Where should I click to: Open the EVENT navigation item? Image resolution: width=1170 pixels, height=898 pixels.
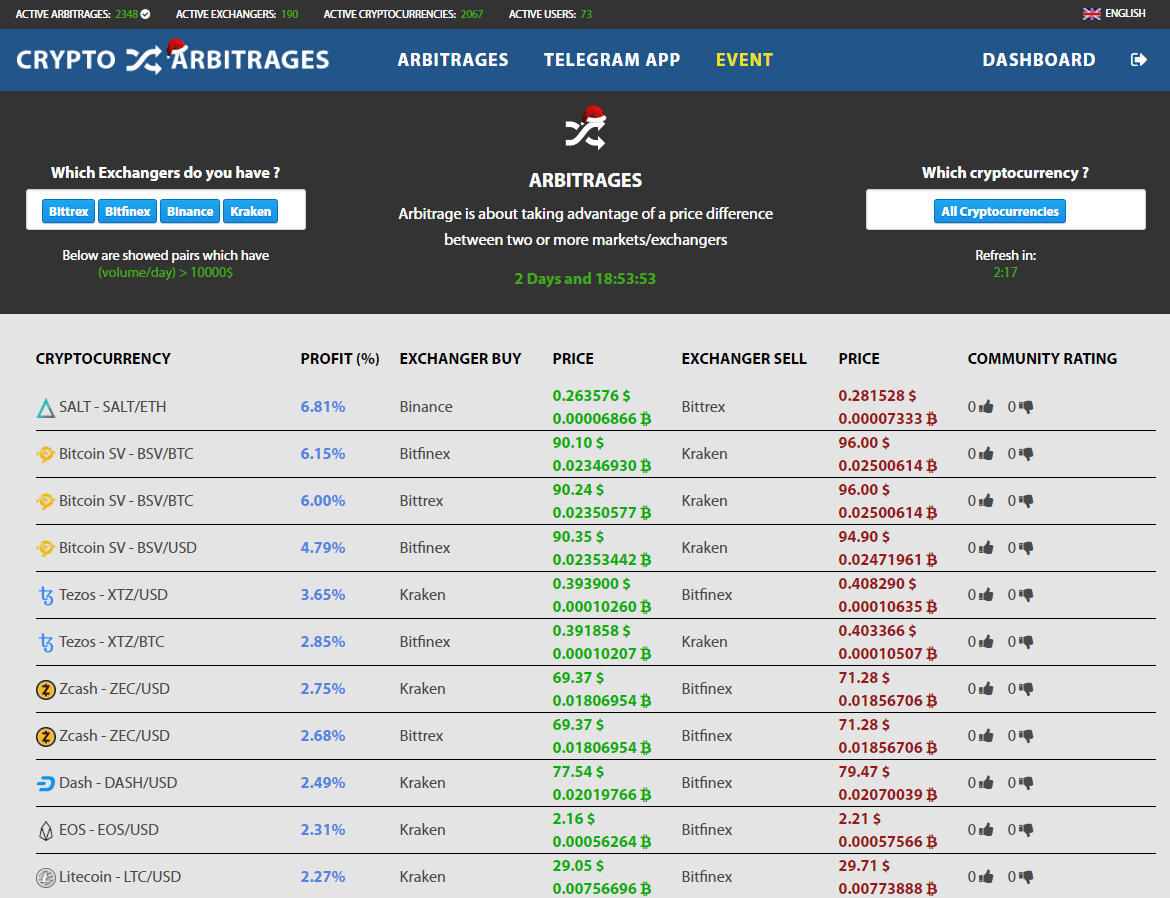click(744, 60)
